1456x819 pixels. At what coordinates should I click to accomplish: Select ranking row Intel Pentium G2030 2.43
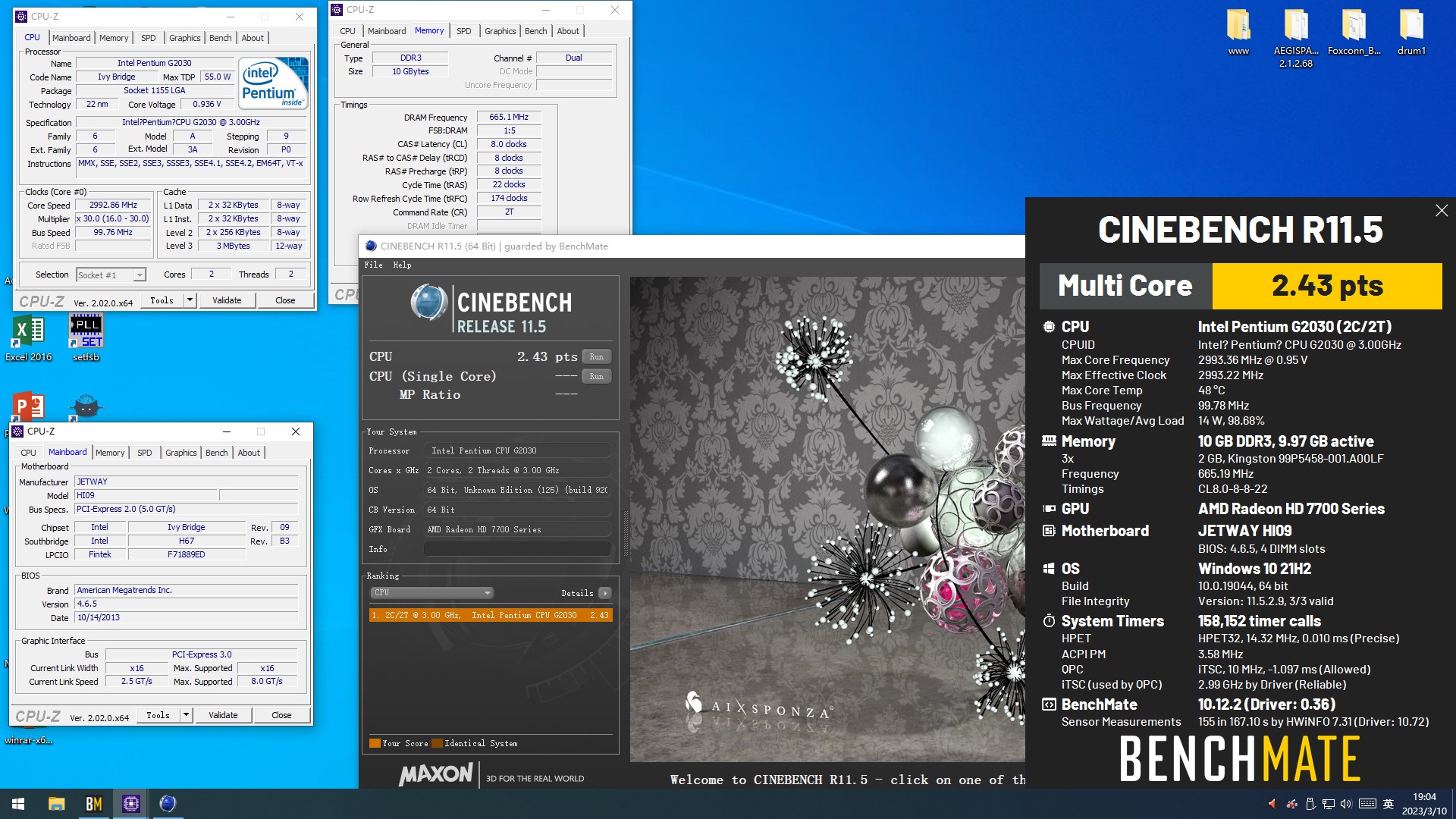[x=491, y=615]
